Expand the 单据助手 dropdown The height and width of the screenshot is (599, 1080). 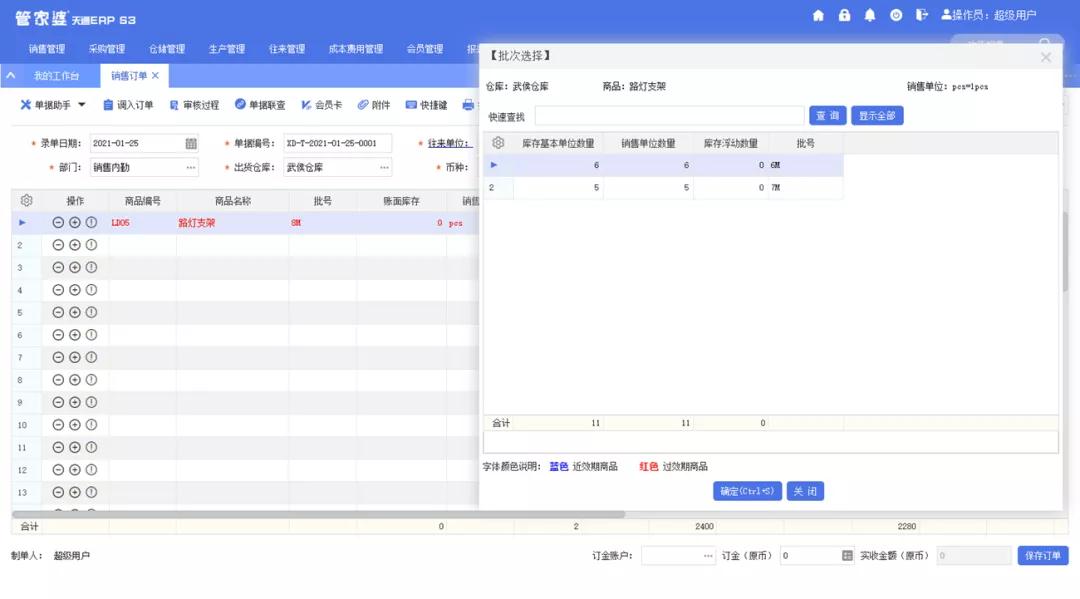click(x=82, y=105)
